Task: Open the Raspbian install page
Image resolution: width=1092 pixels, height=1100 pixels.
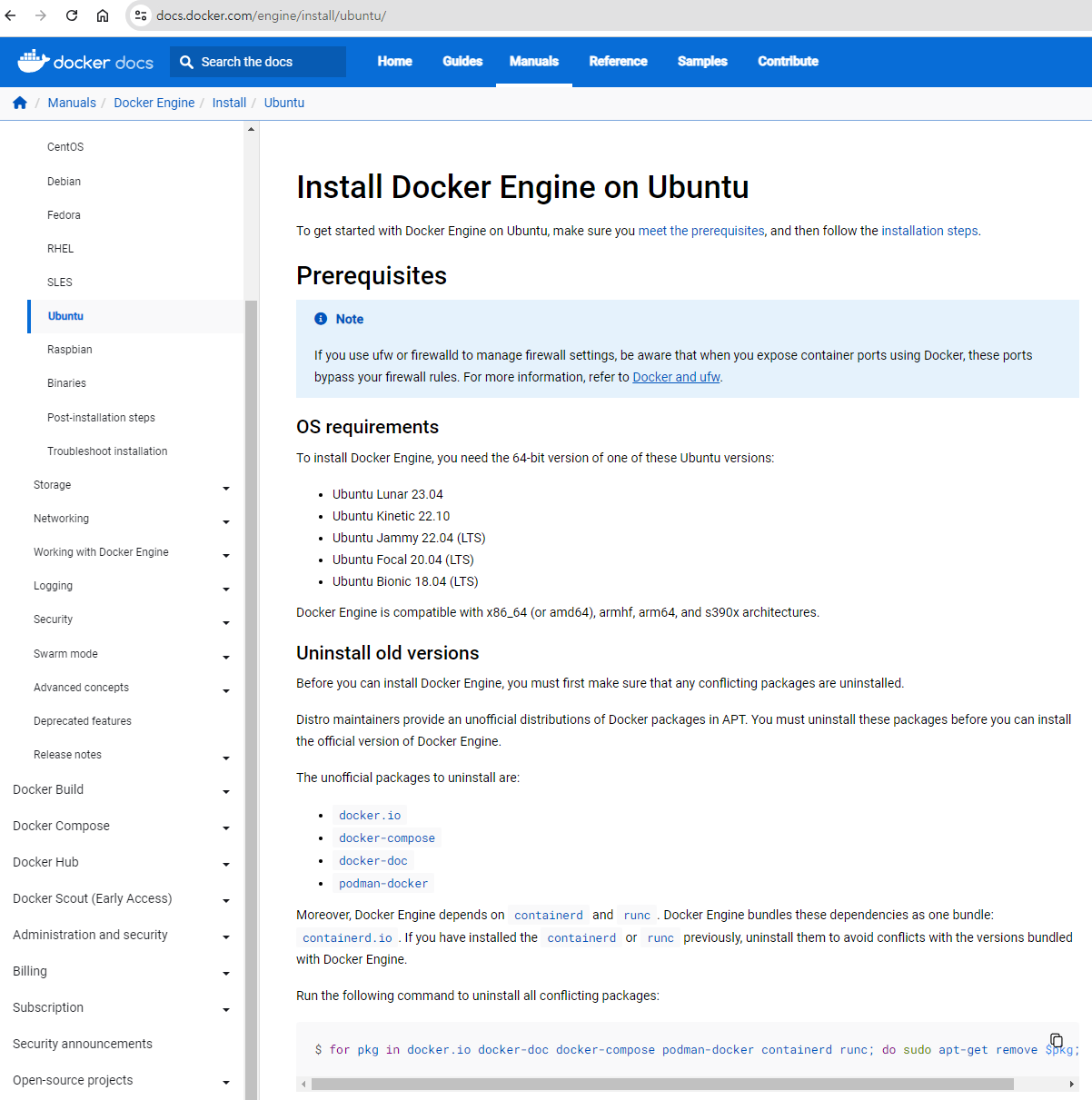Action: [70, 350]
